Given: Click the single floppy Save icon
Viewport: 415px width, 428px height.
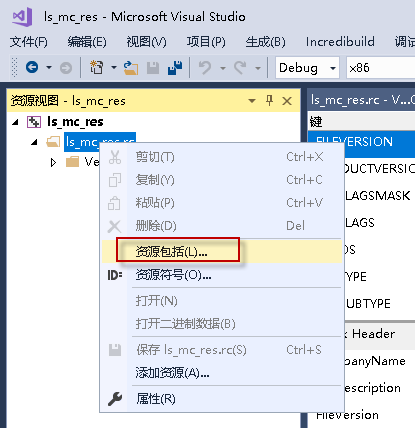Looking at the screenshot, I should coord(153,68).
